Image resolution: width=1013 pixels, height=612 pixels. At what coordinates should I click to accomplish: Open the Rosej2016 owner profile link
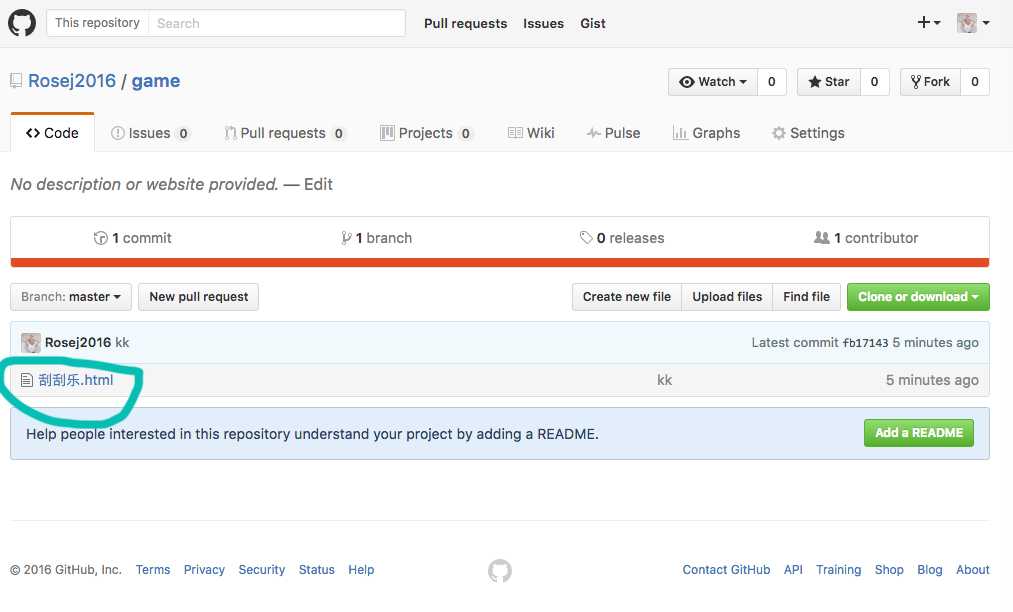coord(72,81)
